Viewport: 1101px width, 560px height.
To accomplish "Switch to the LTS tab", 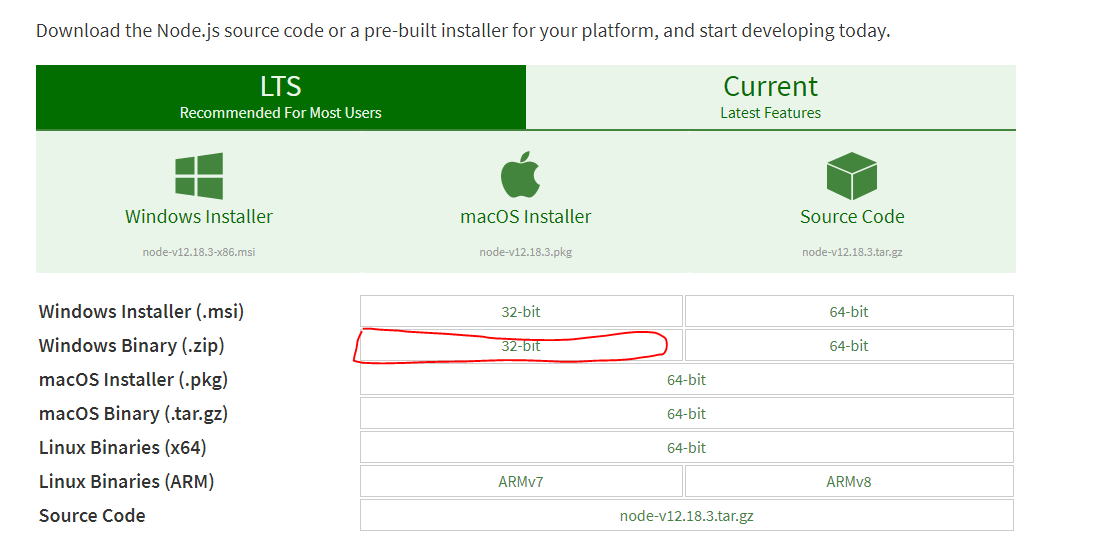I will point(281,98).
